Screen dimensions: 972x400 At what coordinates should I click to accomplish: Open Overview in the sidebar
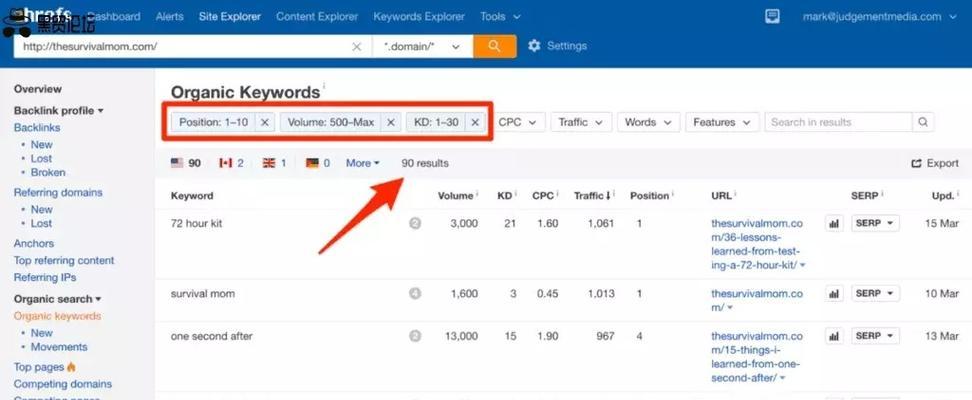38,89
